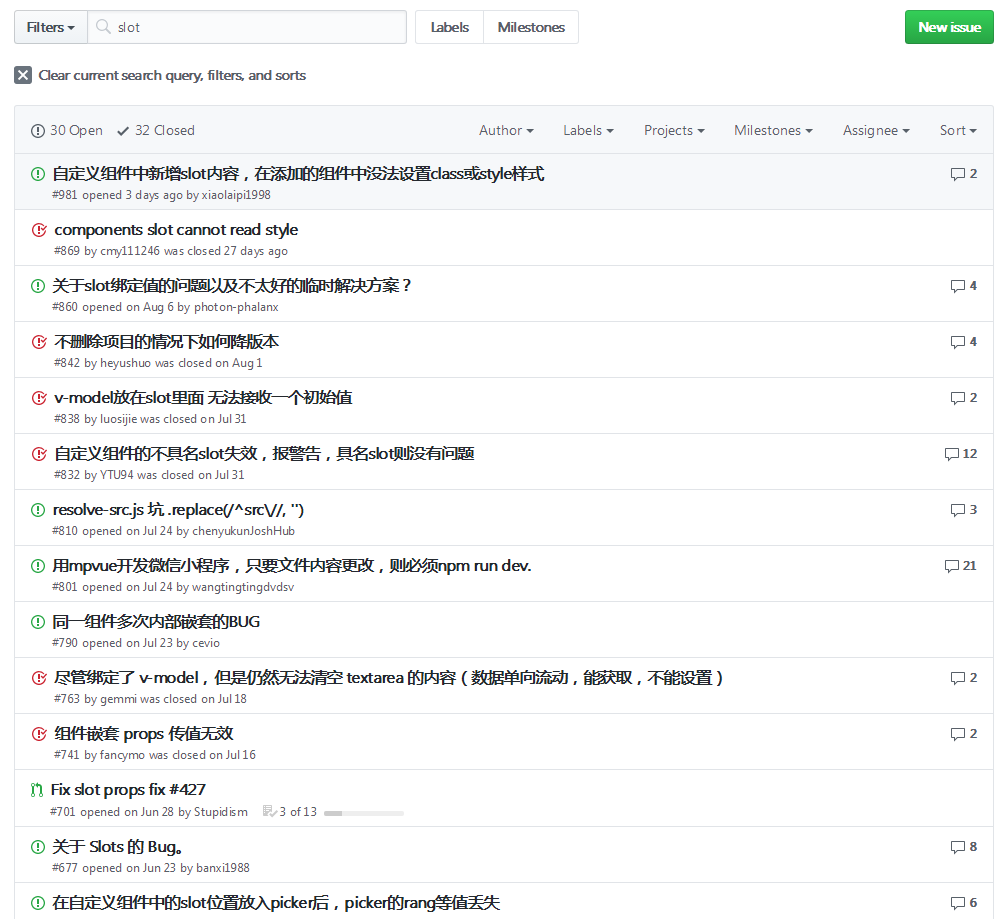The image size is (1001, 919).
Task: Show the 30 Open issues
Action: [66, 130]
